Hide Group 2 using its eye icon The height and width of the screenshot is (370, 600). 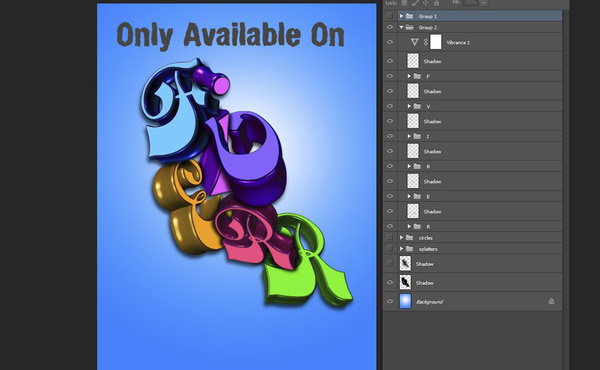(x=390, y=27)
